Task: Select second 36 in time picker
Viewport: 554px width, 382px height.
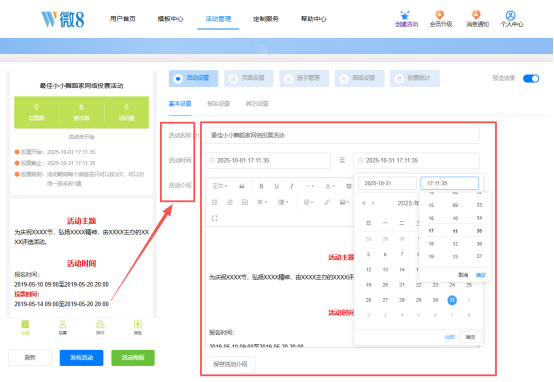Action: pyautogui.click(x=479, y=244)
